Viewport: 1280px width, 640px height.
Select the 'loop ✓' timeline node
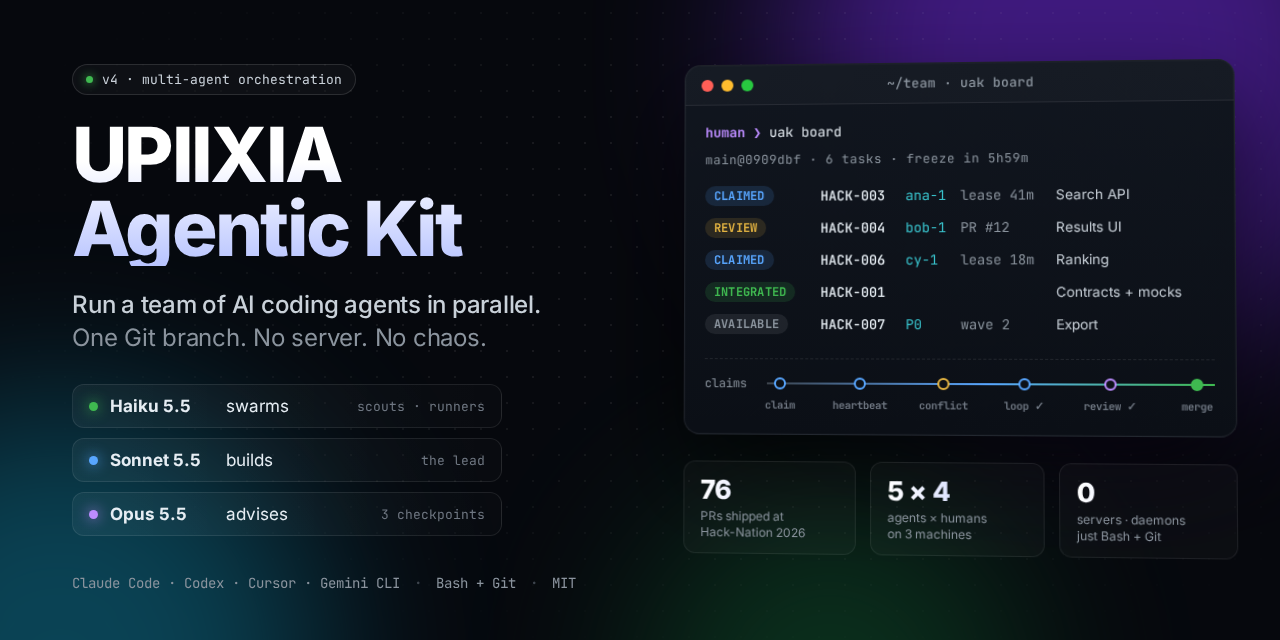(x=1024, y=384)
